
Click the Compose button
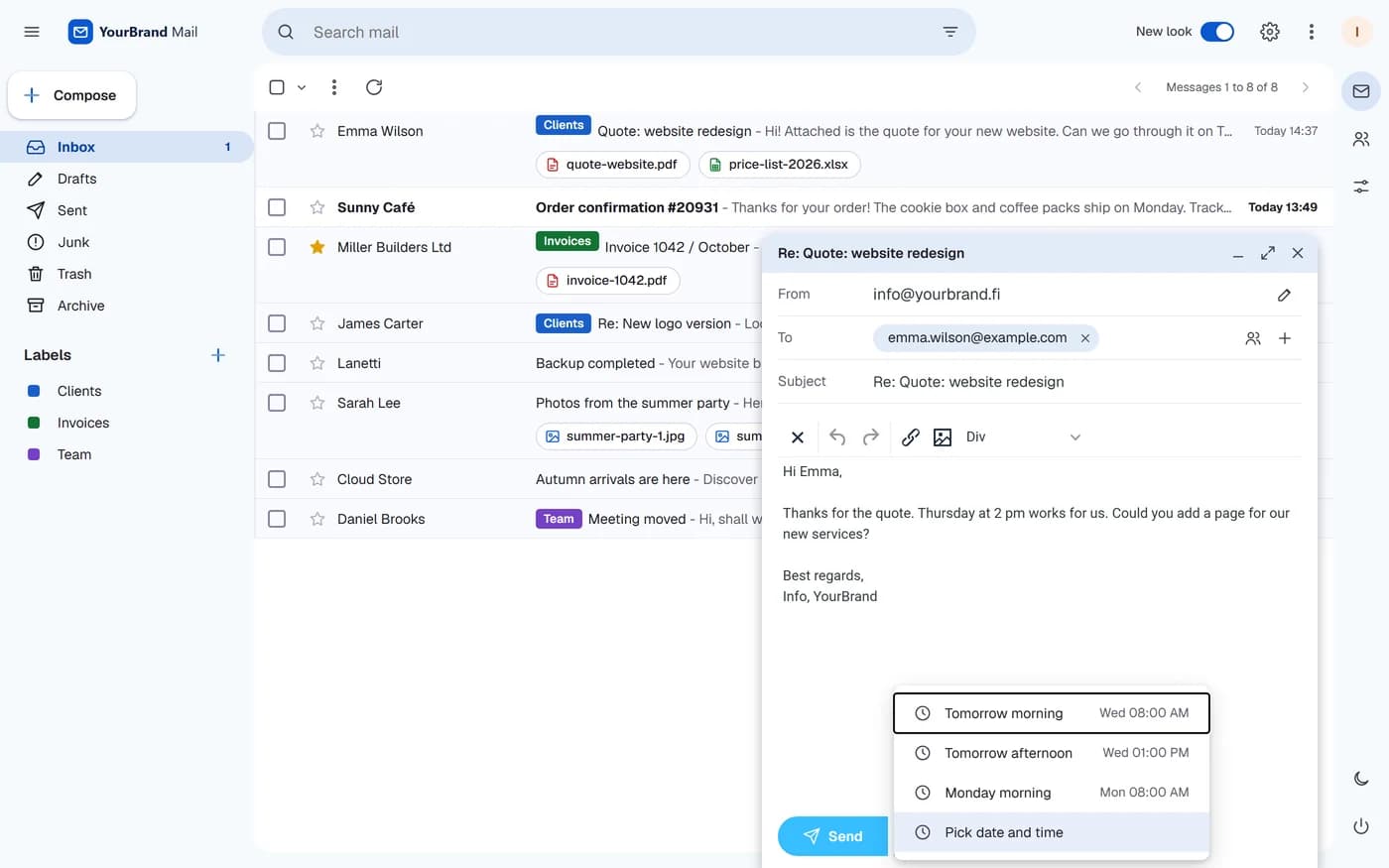[x=71, y=95]
